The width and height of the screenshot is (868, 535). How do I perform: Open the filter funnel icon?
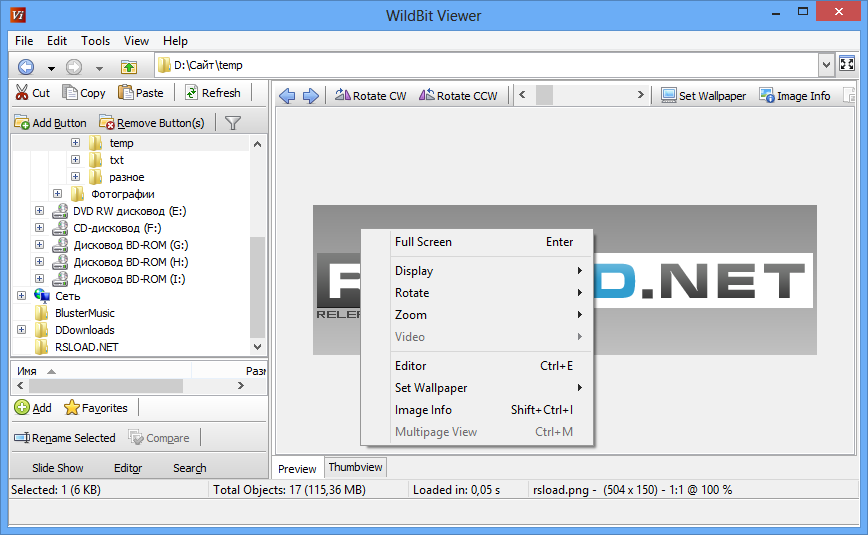click(x=233, y=123)
